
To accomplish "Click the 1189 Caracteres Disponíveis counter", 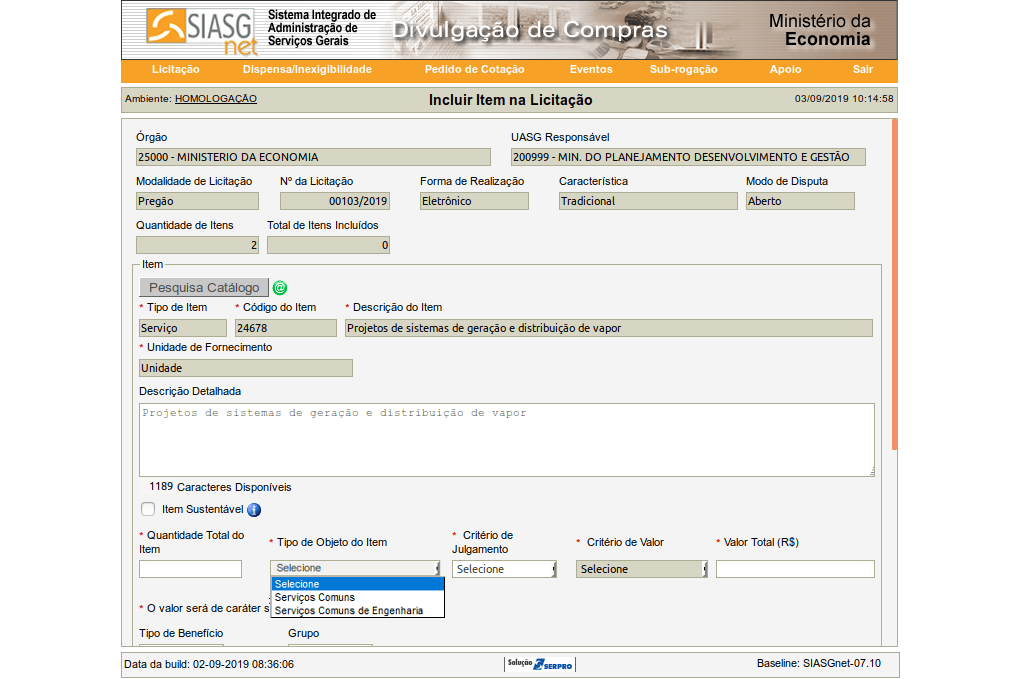I will click(x=220, y=487).
